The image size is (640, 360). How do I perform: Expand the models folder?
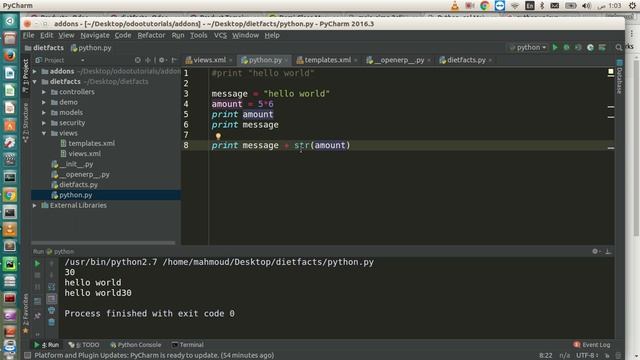click(44, 113)
